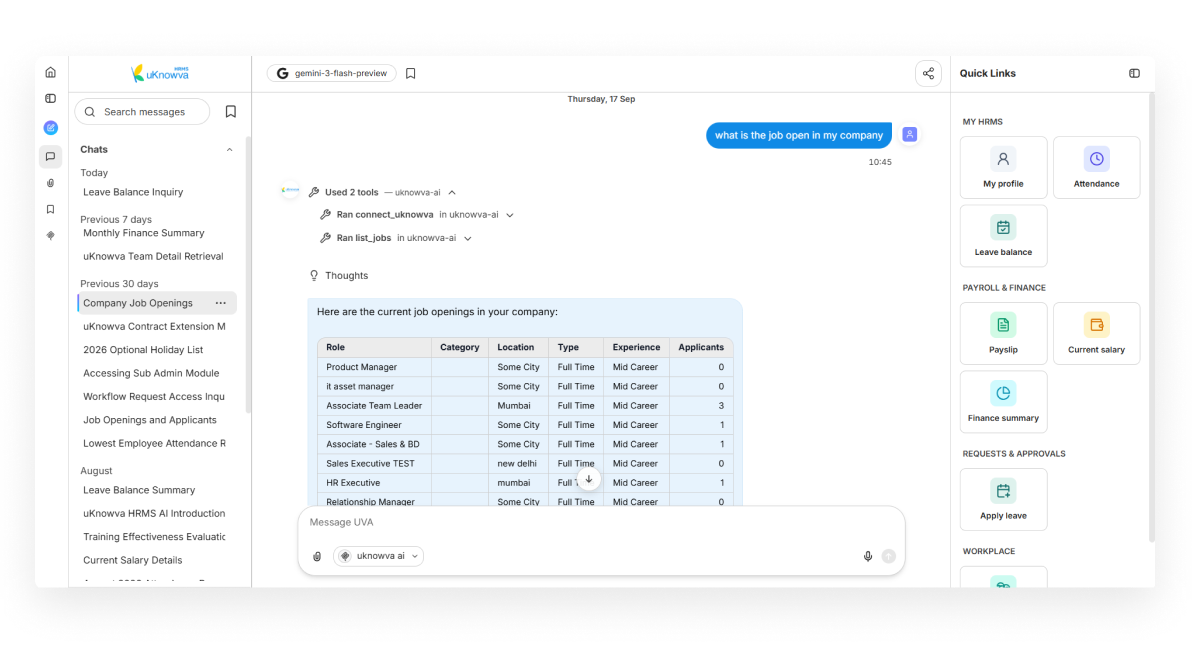Select Software Engineer cell

coord(374,425)
